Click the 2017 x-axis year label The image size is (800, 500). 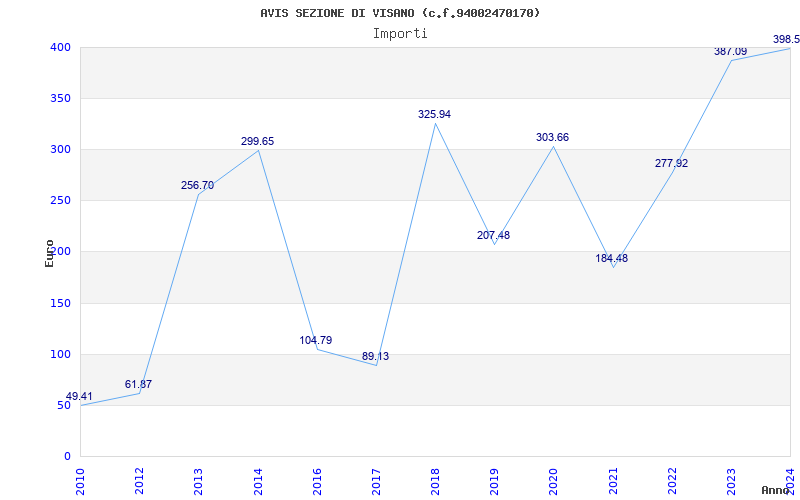pos(376,481)
